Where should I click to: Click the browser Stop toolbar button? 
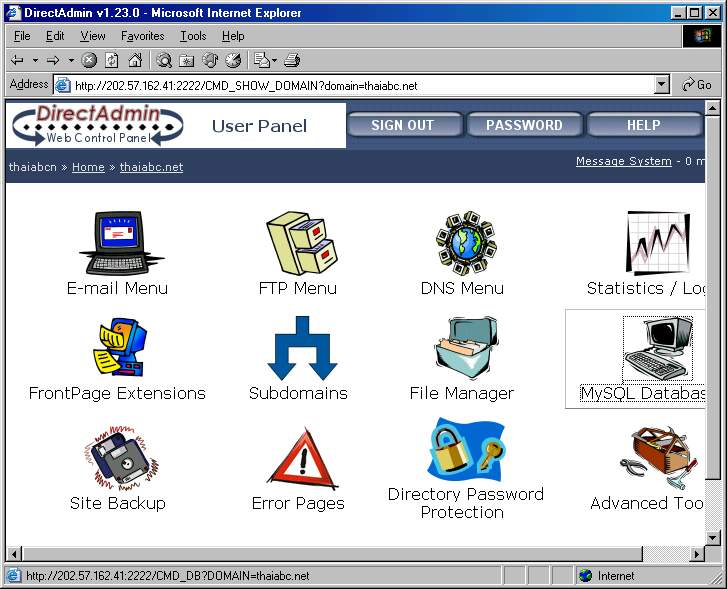pyautogui.click(x=89, y=60)
